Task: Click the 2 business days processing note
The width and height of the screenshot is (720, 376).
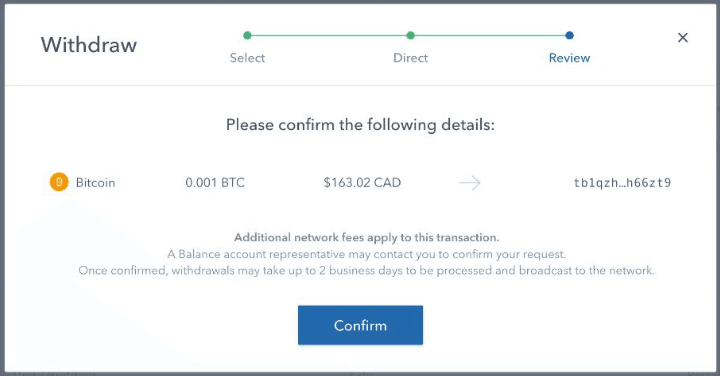Action: click(x=366, y=270)
